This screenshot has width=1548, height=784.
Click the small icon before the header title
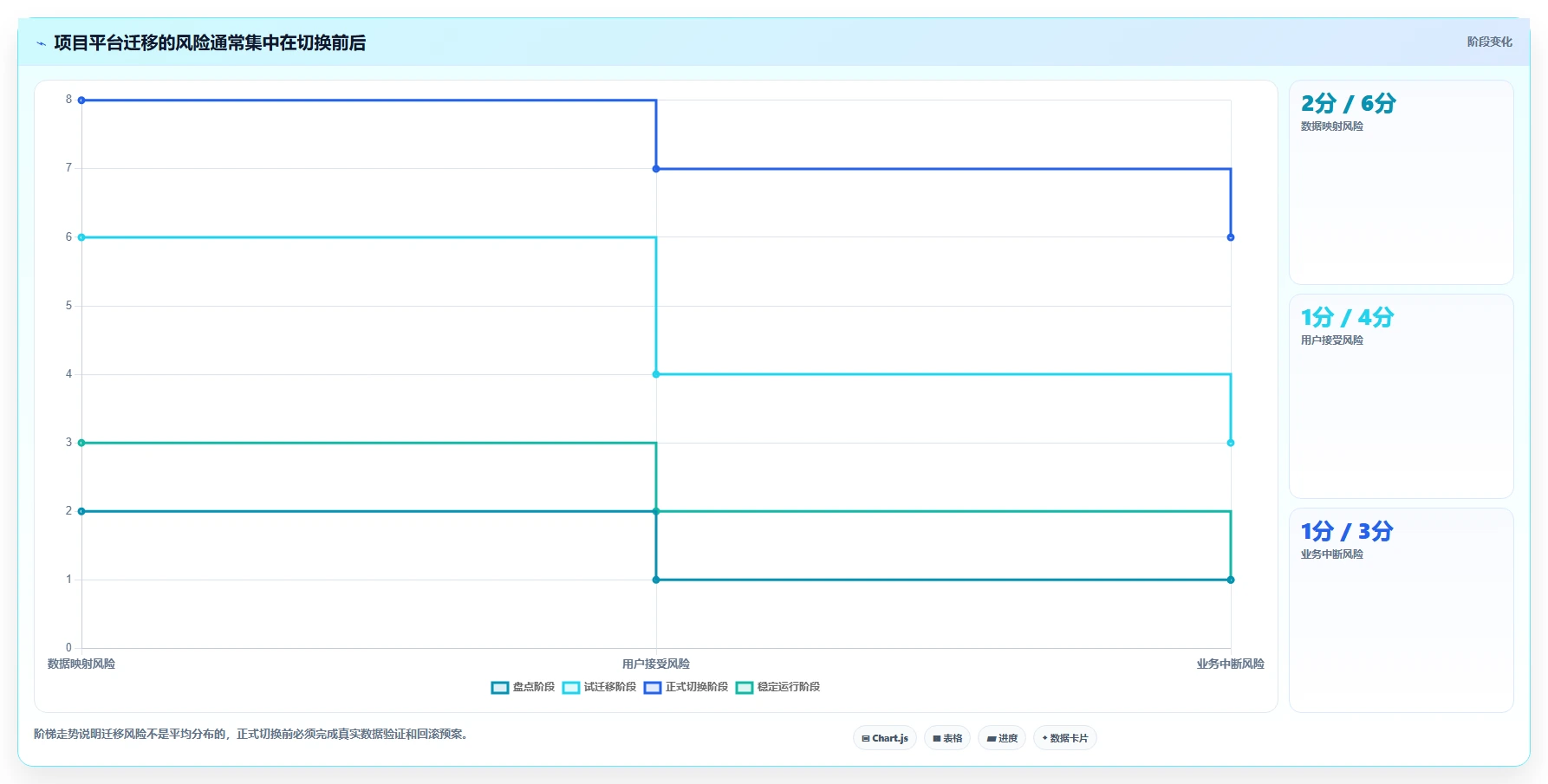tap(41, 43)
